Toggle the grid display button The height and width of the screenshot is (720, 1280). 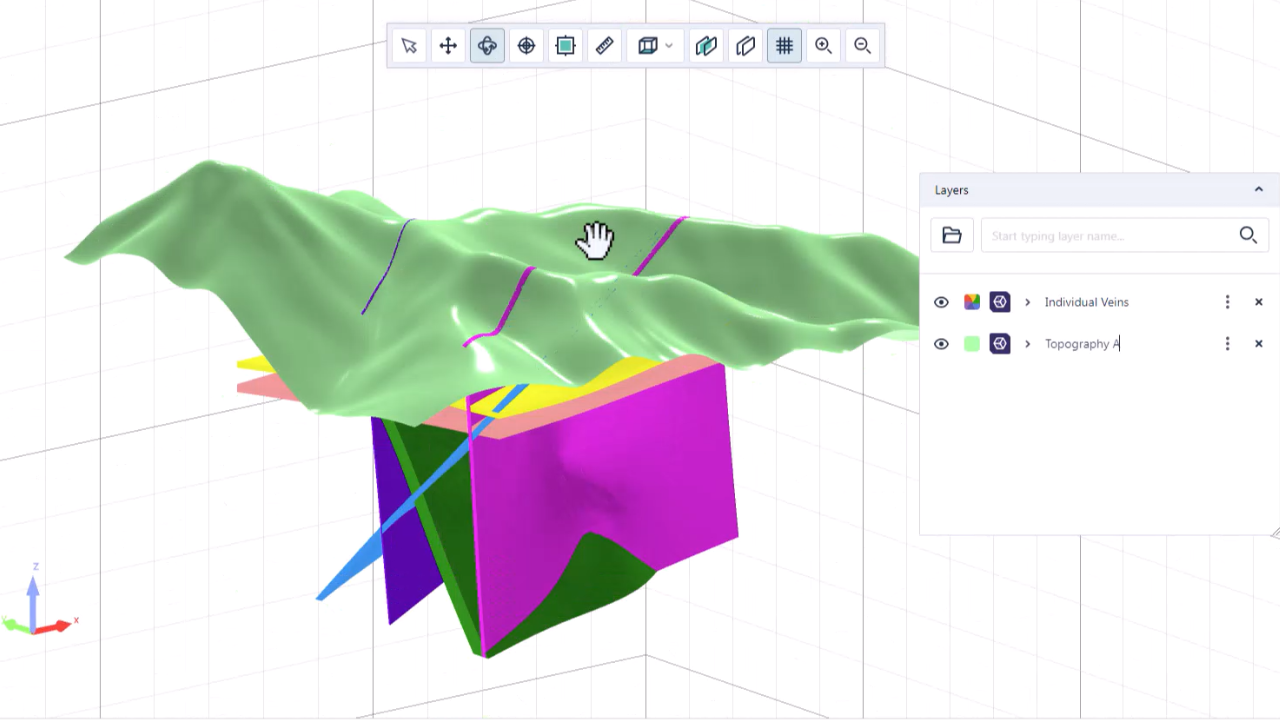point(784,46)
